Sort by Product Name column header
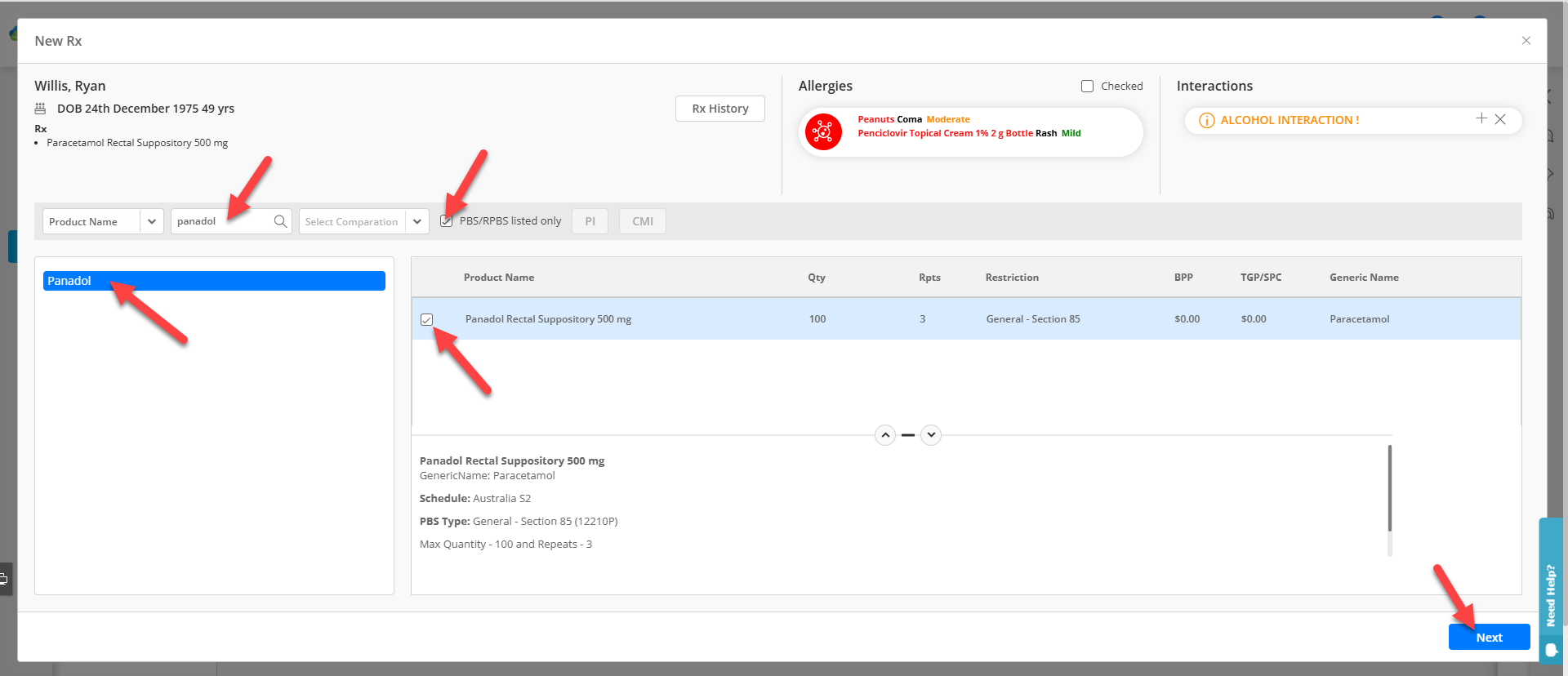The width and height of the screenshot is (1568, 676). (x=499, y=278)
